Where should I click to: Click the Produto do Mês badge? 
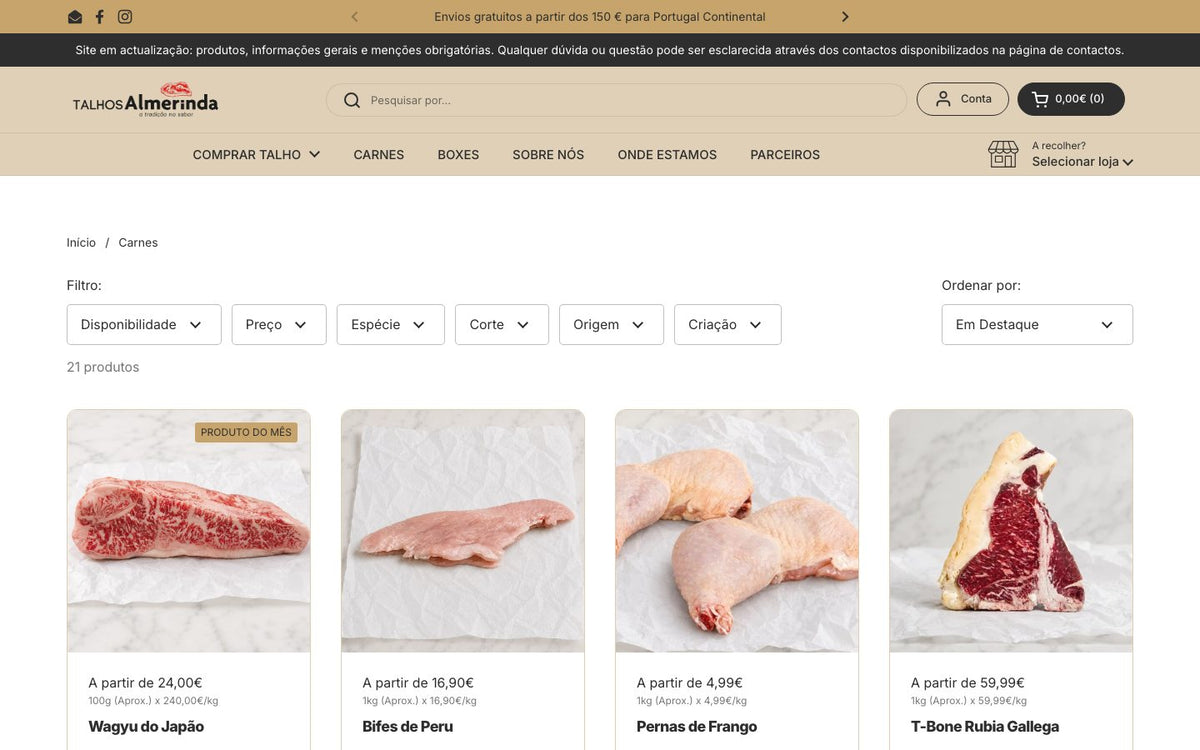tap(246, 432)
